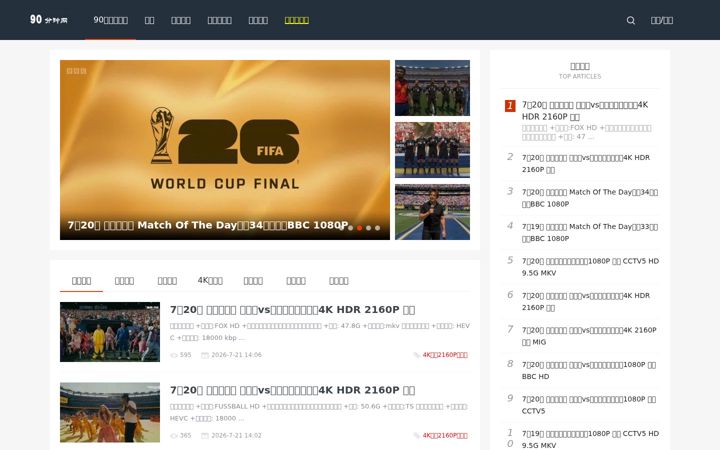The width and height of the screenshot is (720, 450).
Task: Open carousel thumbnail showing player in red shirt
Action: pos(432,88)
